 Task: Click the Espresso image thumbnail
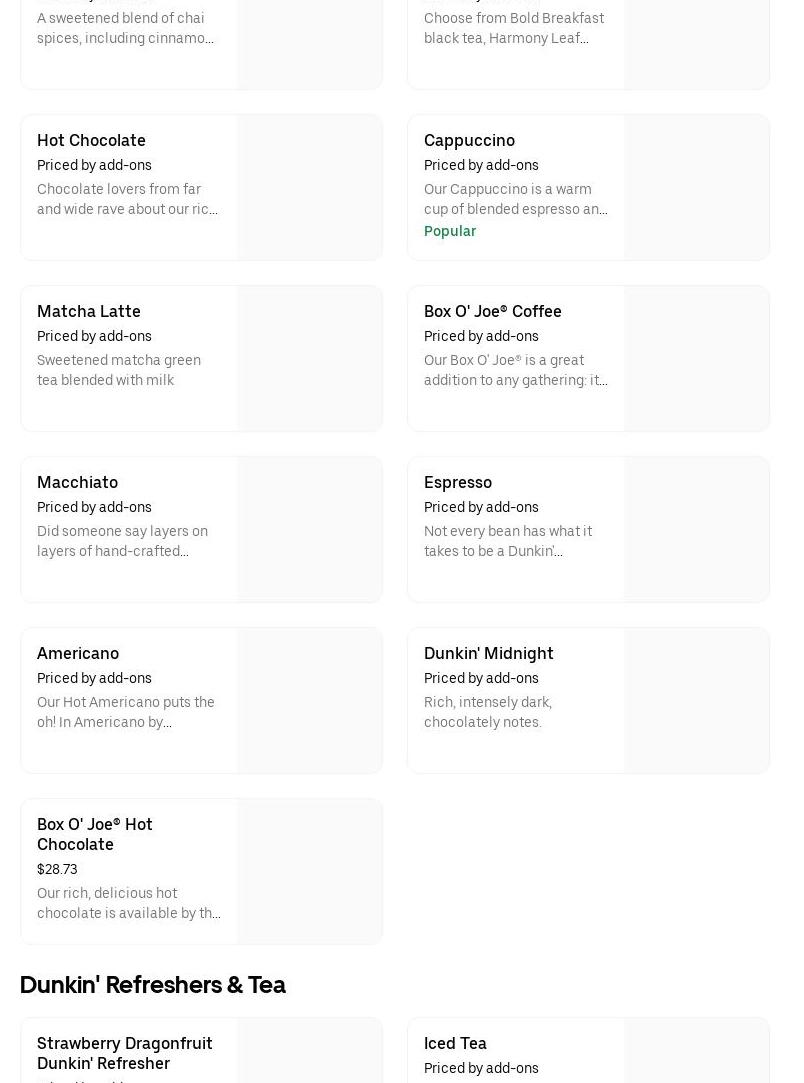[696, 529]
